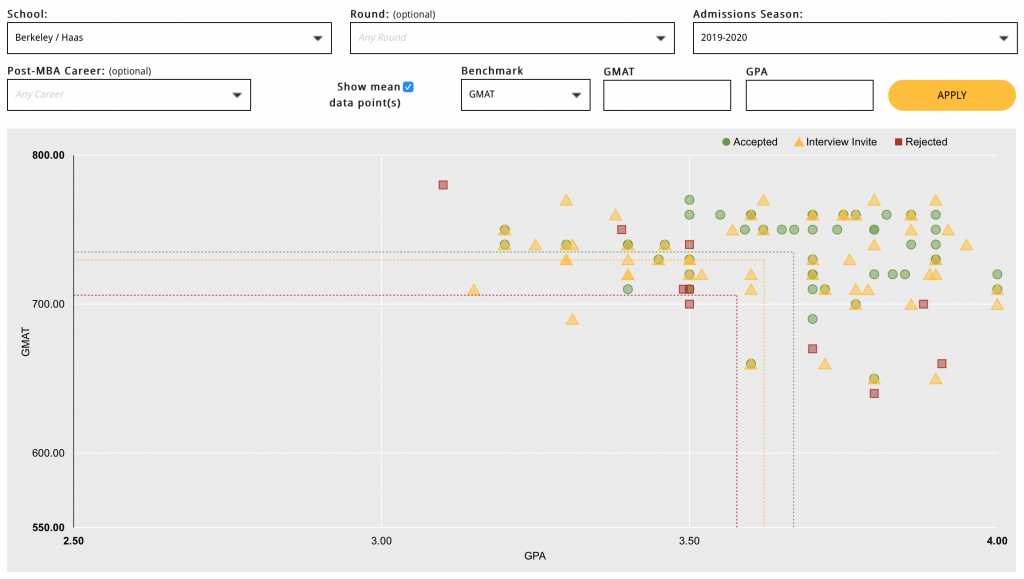Open the Admissions Season 2019-2020 dropdown
1024x579 pixels.
point(854,38)
